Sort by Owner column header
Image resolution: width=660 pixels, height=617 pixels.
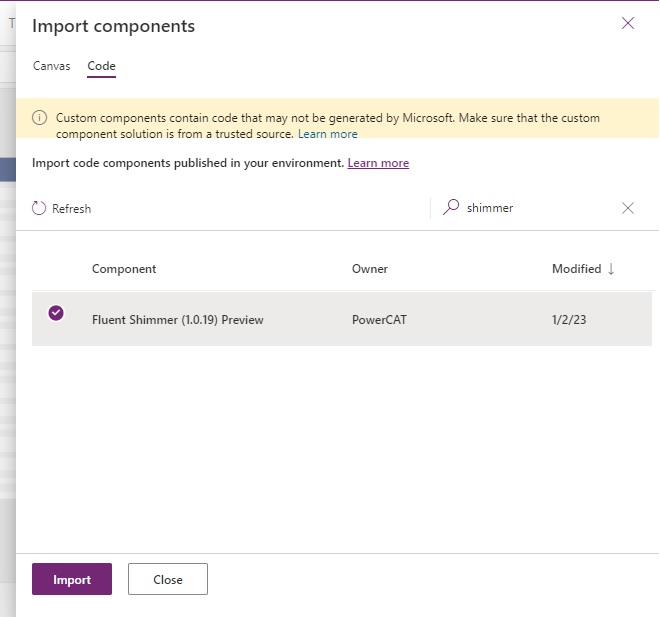click(x=370, y=269)
